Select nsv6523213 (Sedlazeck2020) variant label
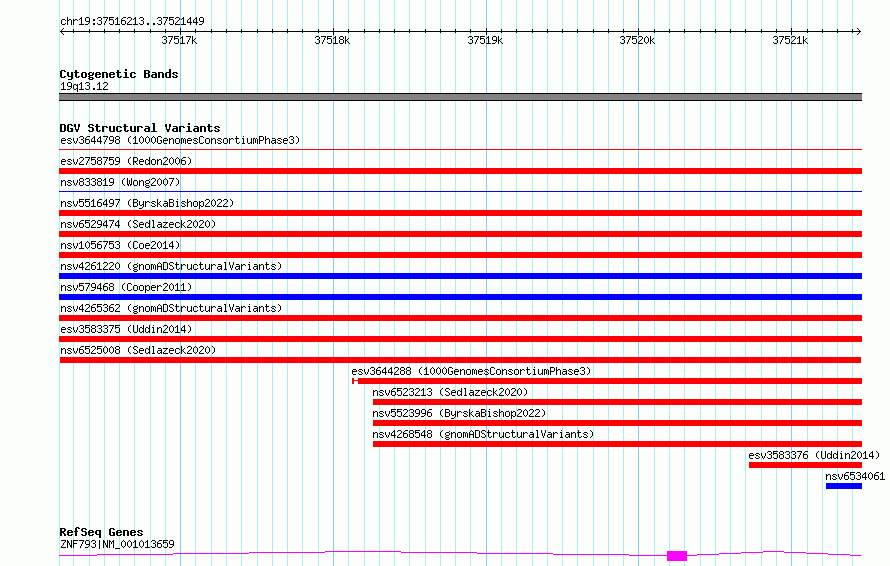This screenshot has width=890, height=566. [x=450, y=392]
